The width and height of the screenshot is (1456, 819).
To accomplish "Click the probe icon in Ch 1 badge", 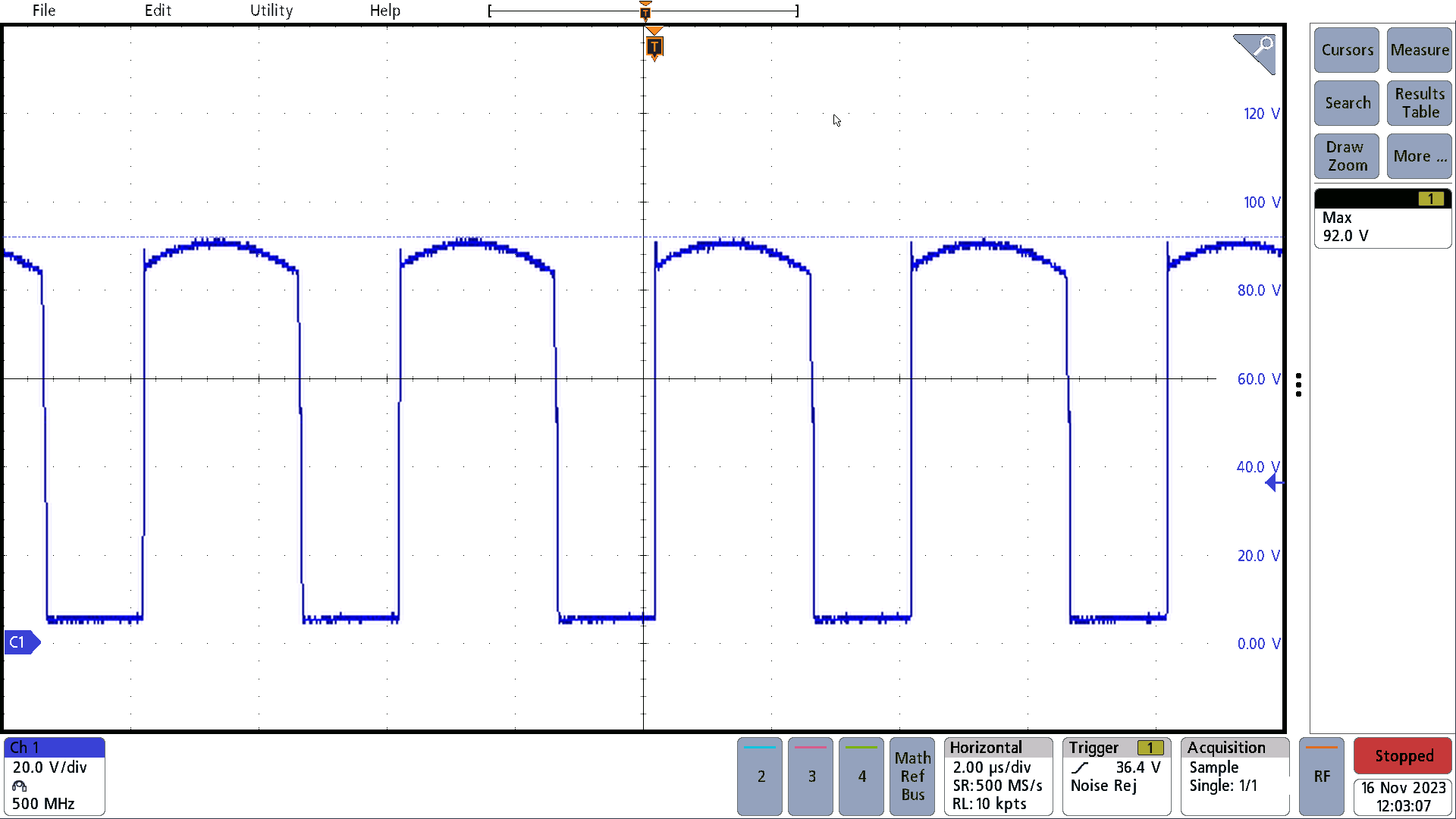I will [x=20, y=786].
